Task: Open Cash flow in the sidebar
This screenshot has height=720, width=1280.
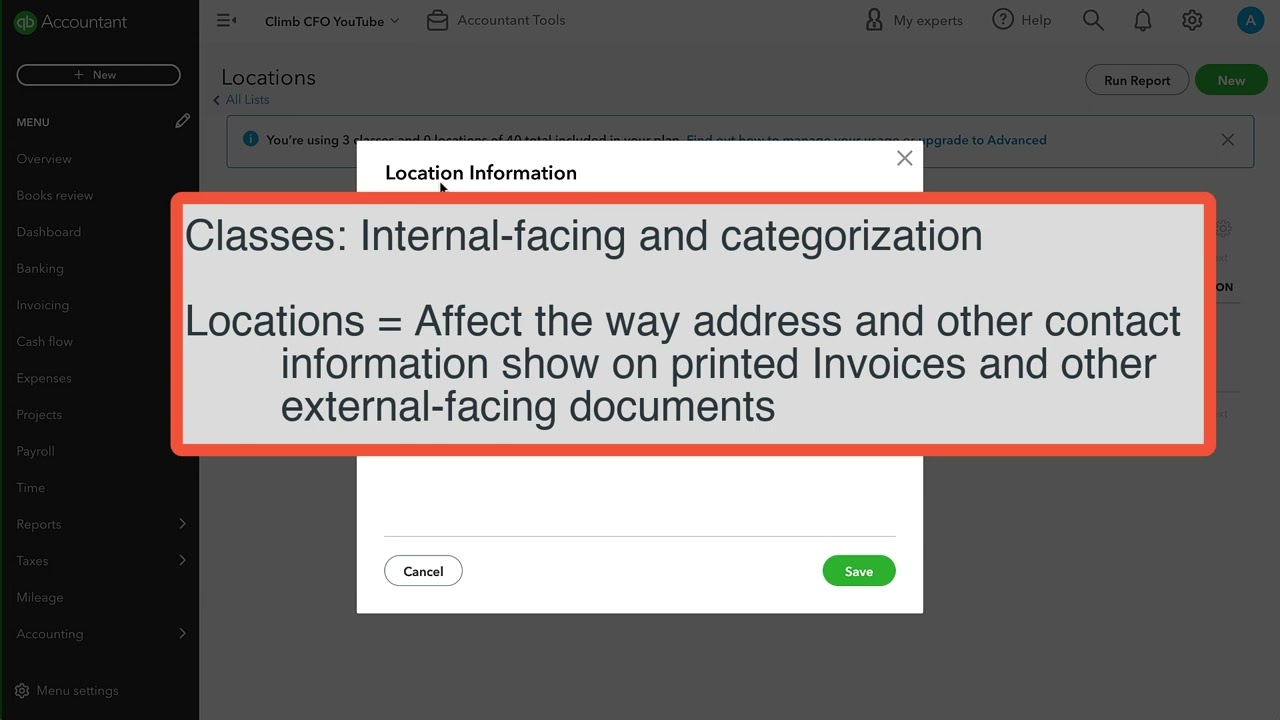Action: coord(45,341)
